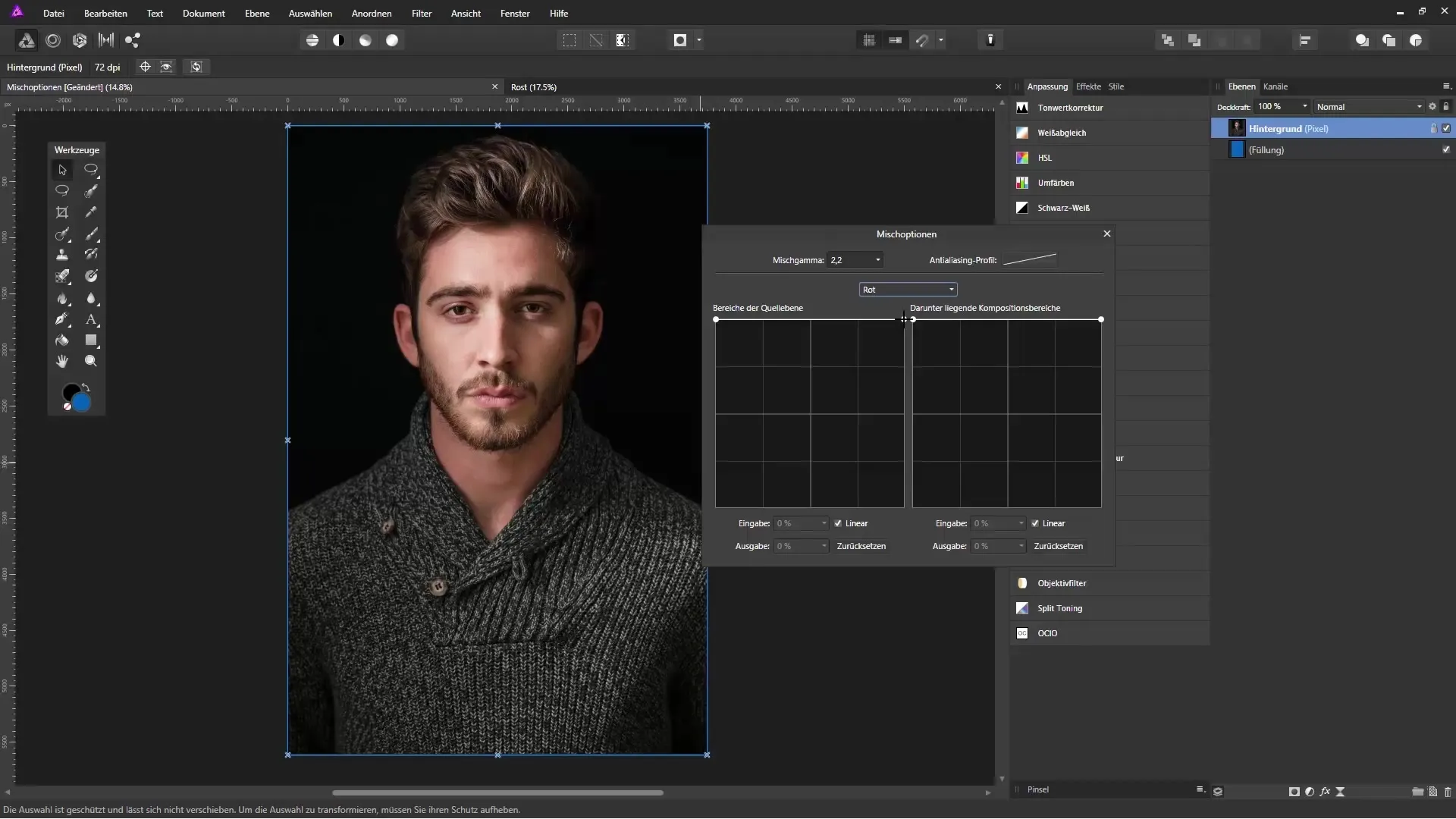Toggle snapping magnet in toolbar

point(922,40)
